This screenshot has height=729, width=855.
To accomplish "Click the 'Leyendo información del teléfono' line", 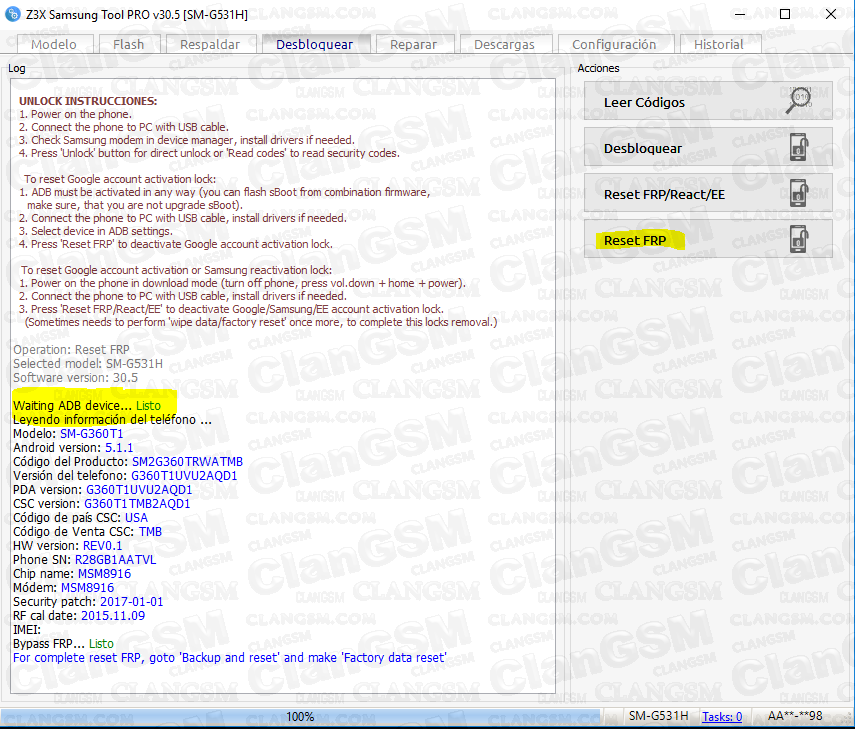I will (x=112, y=419).
